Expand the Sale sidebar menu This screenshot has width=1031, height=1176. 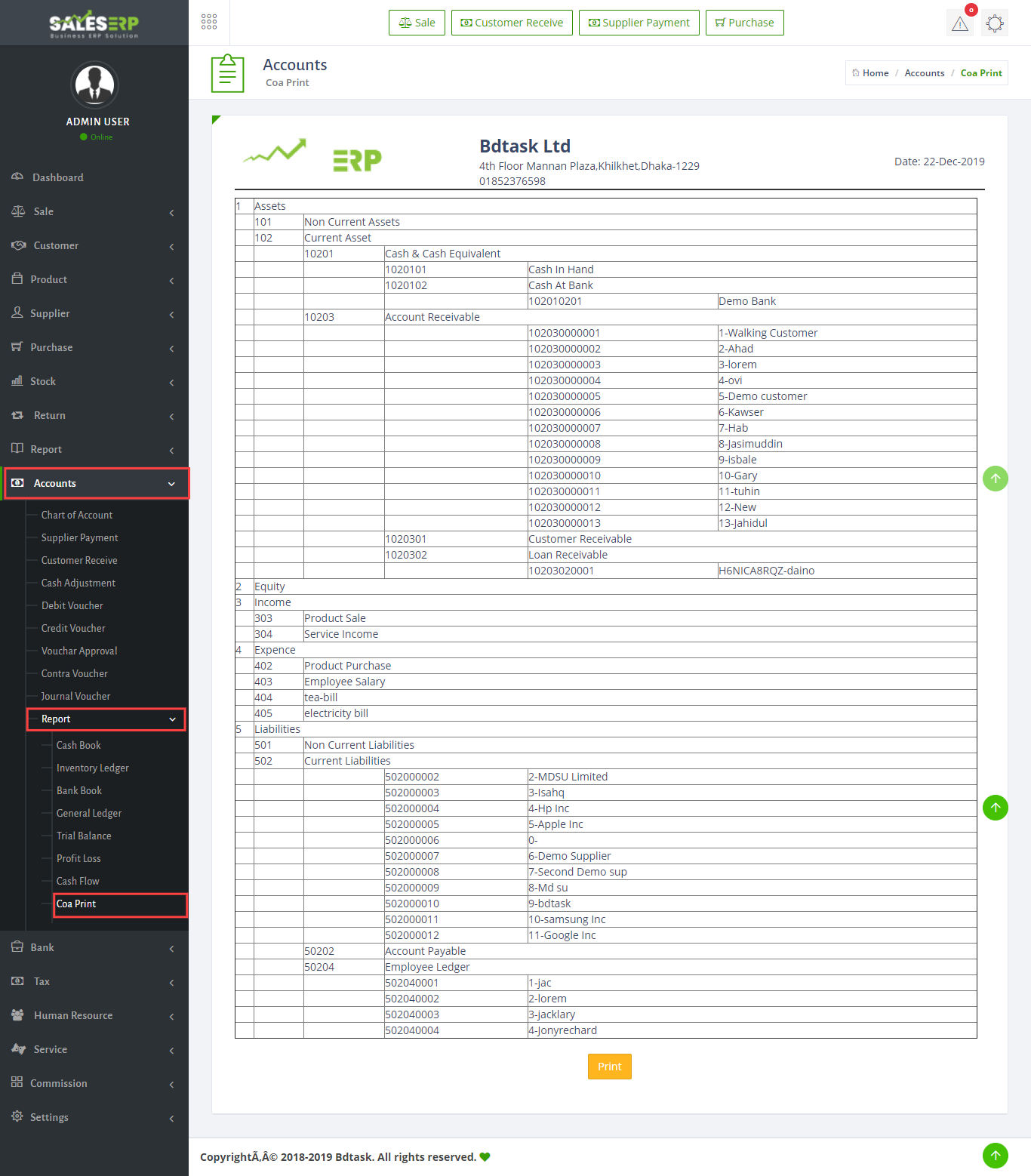coord(94,211)
